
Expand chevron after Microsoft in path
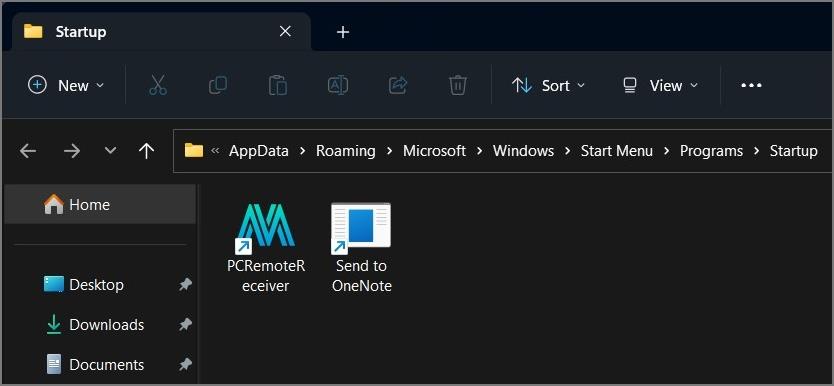(x=479, y=151)
